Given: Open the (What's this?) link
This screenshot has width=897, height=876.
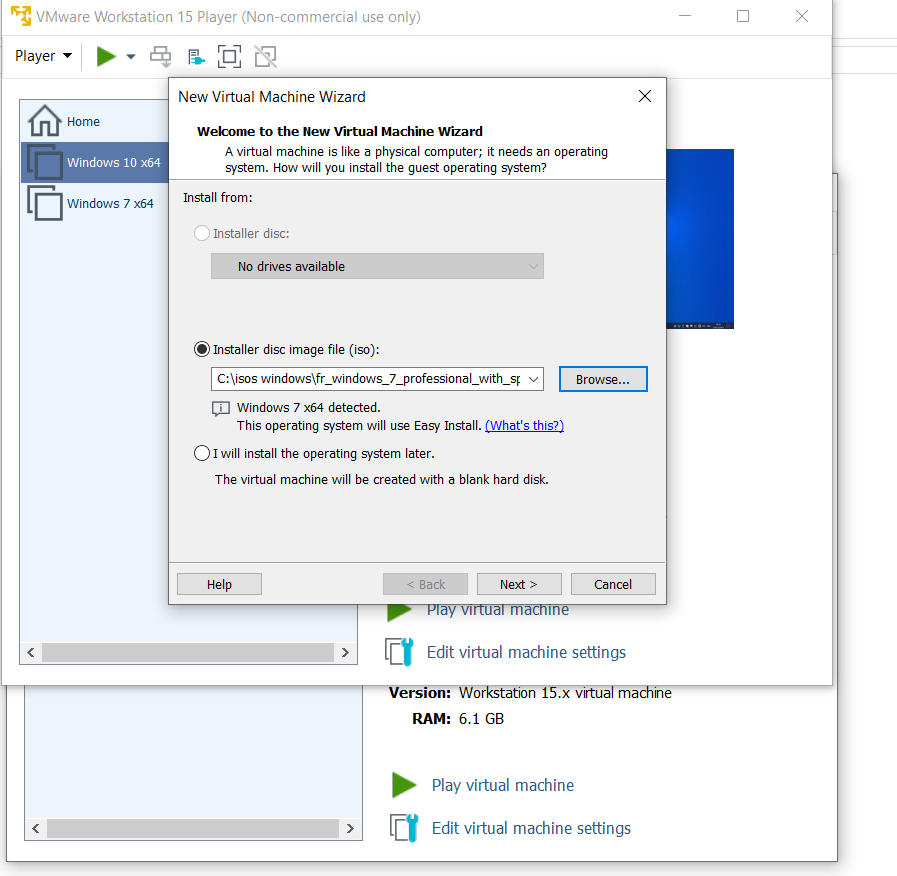Looking at the screenshot, I should coord(524,426).
